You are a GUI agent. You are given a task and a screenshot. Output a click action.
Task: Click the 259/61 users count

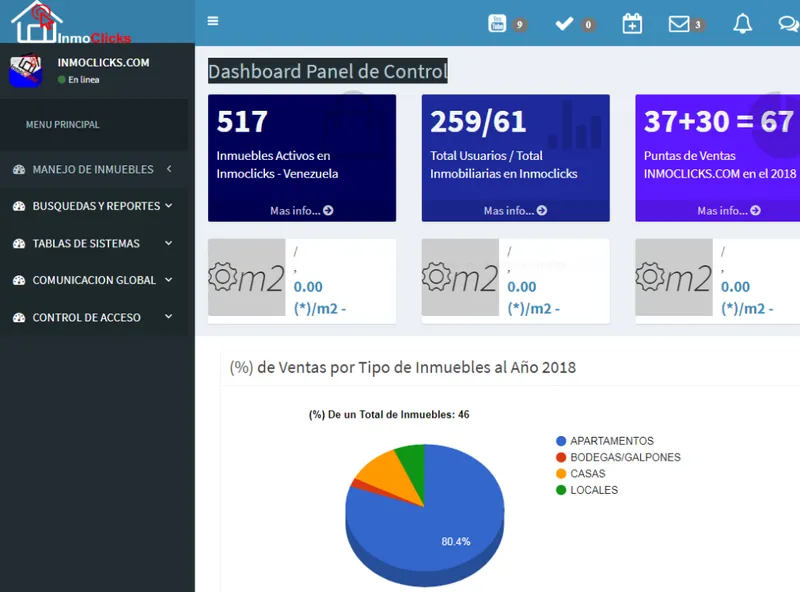478,121
